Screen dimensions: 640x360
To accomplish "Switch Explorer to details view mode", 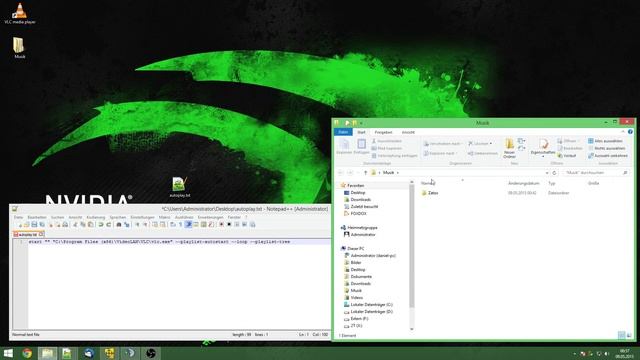I will [x=622, y=335].
